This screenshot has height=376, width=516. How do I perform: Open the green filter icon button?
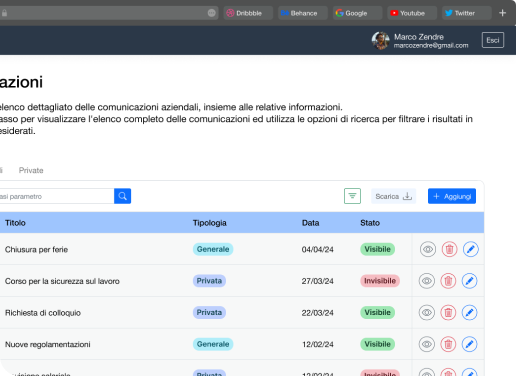(352, 196)
